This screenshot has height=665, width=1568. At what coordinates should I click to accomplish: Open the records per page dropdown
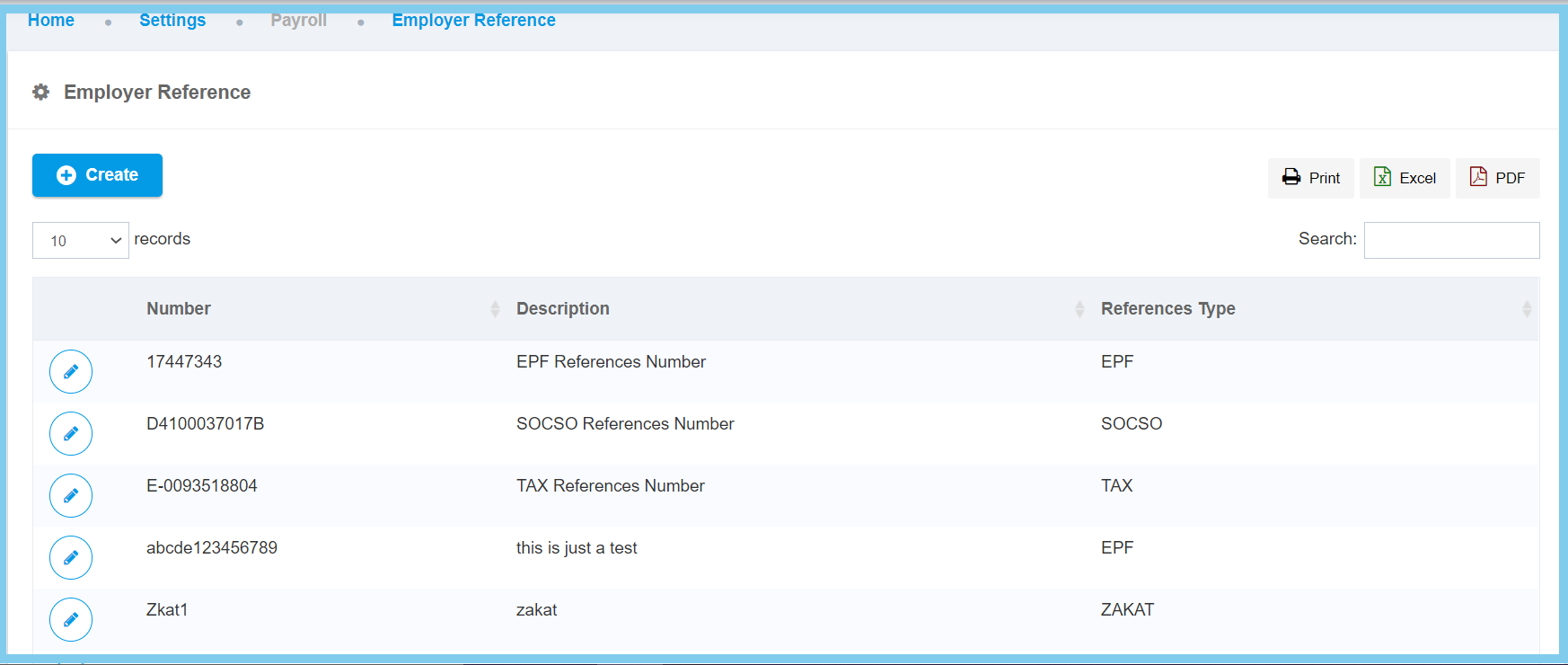pos(81,240)
